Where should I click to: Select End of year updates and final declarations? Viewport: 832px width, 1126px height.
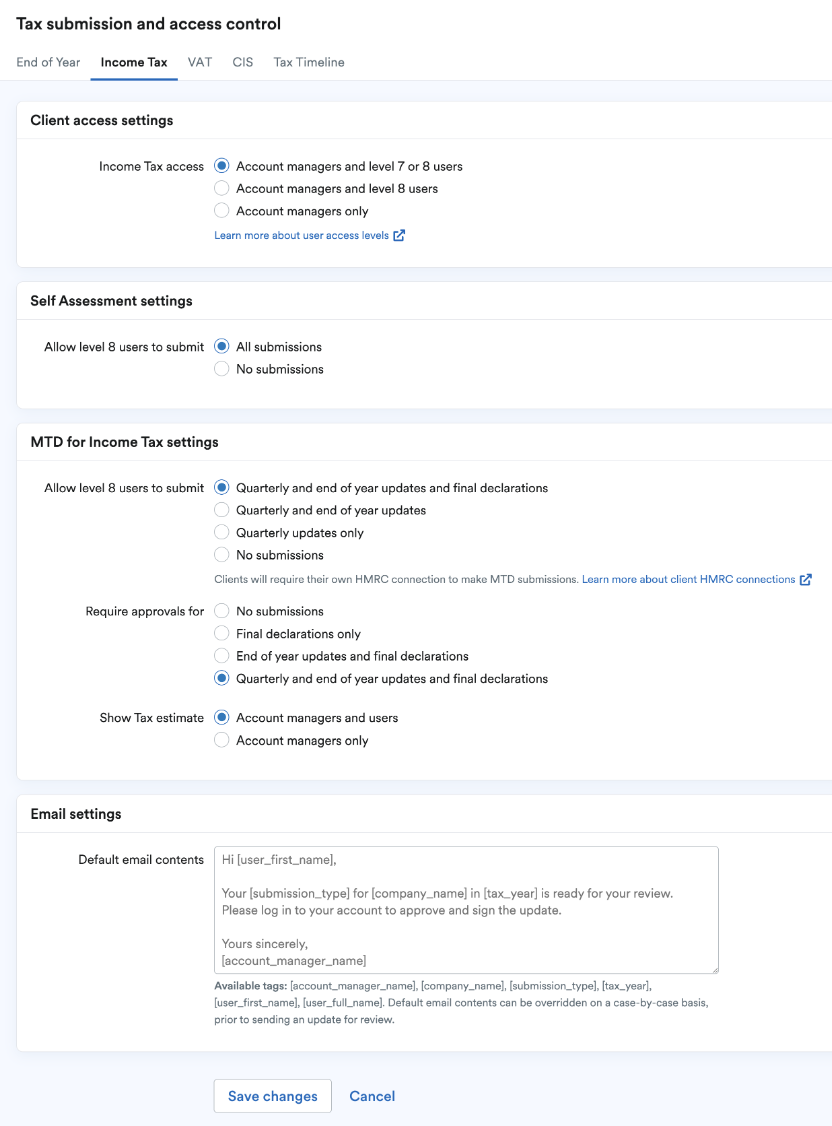point(222,656)
